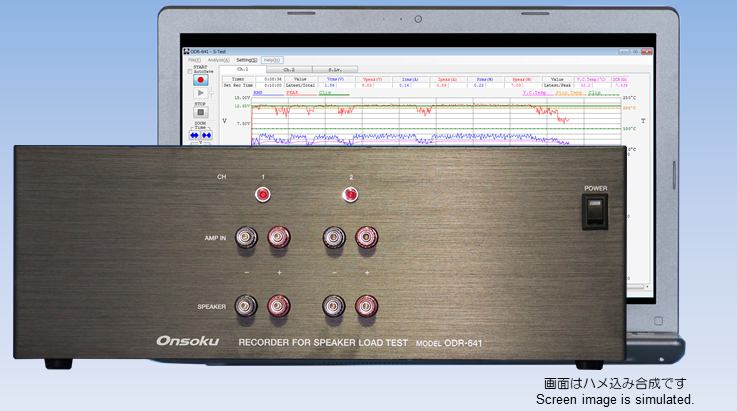Maximize the ODR-641 S-Test window
The width and height of the screenshot is (737, 411).
[635, 52]
